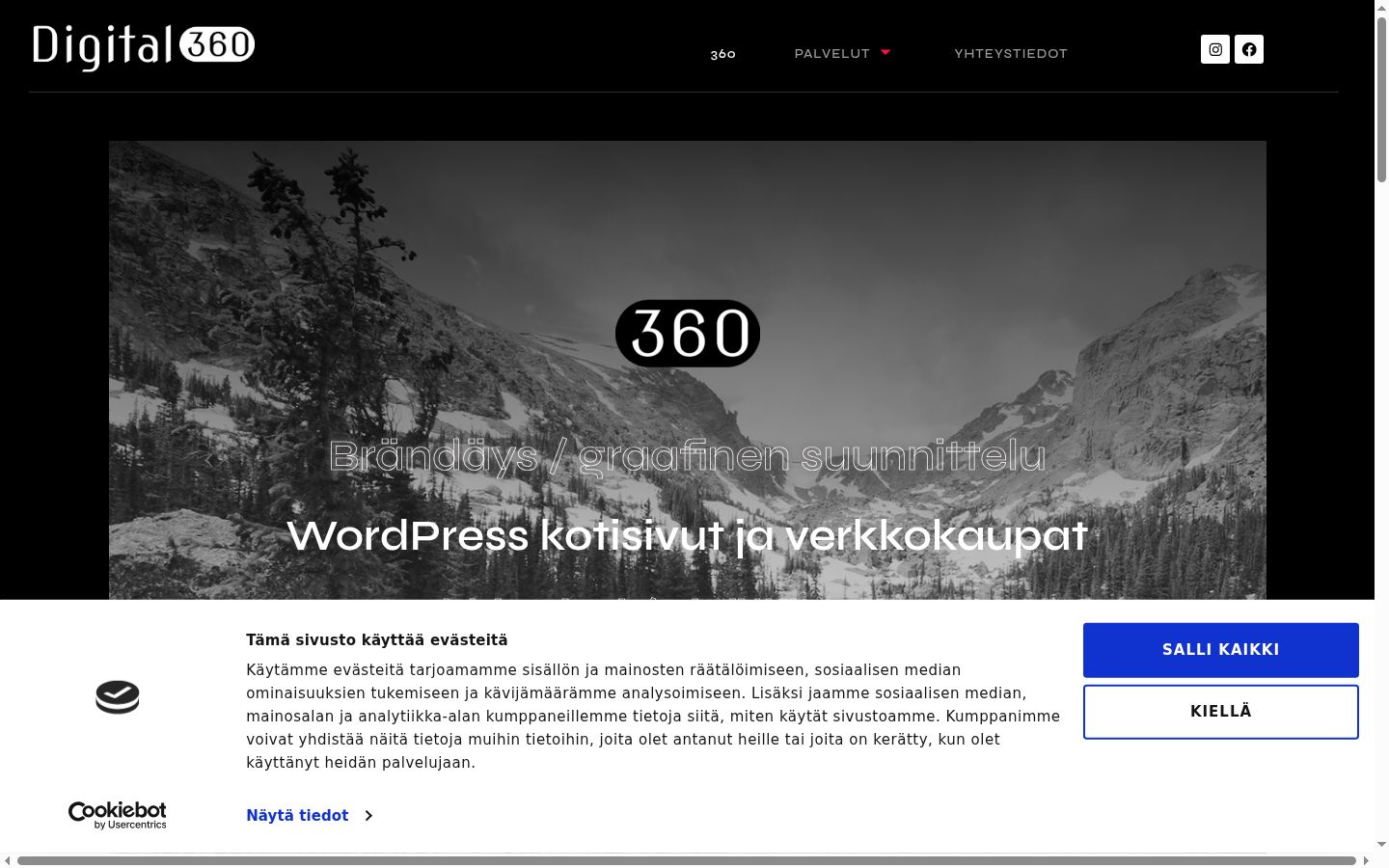Click the outlined text 'Brändäys / graafinen suunnittelu'

[688, 456]
